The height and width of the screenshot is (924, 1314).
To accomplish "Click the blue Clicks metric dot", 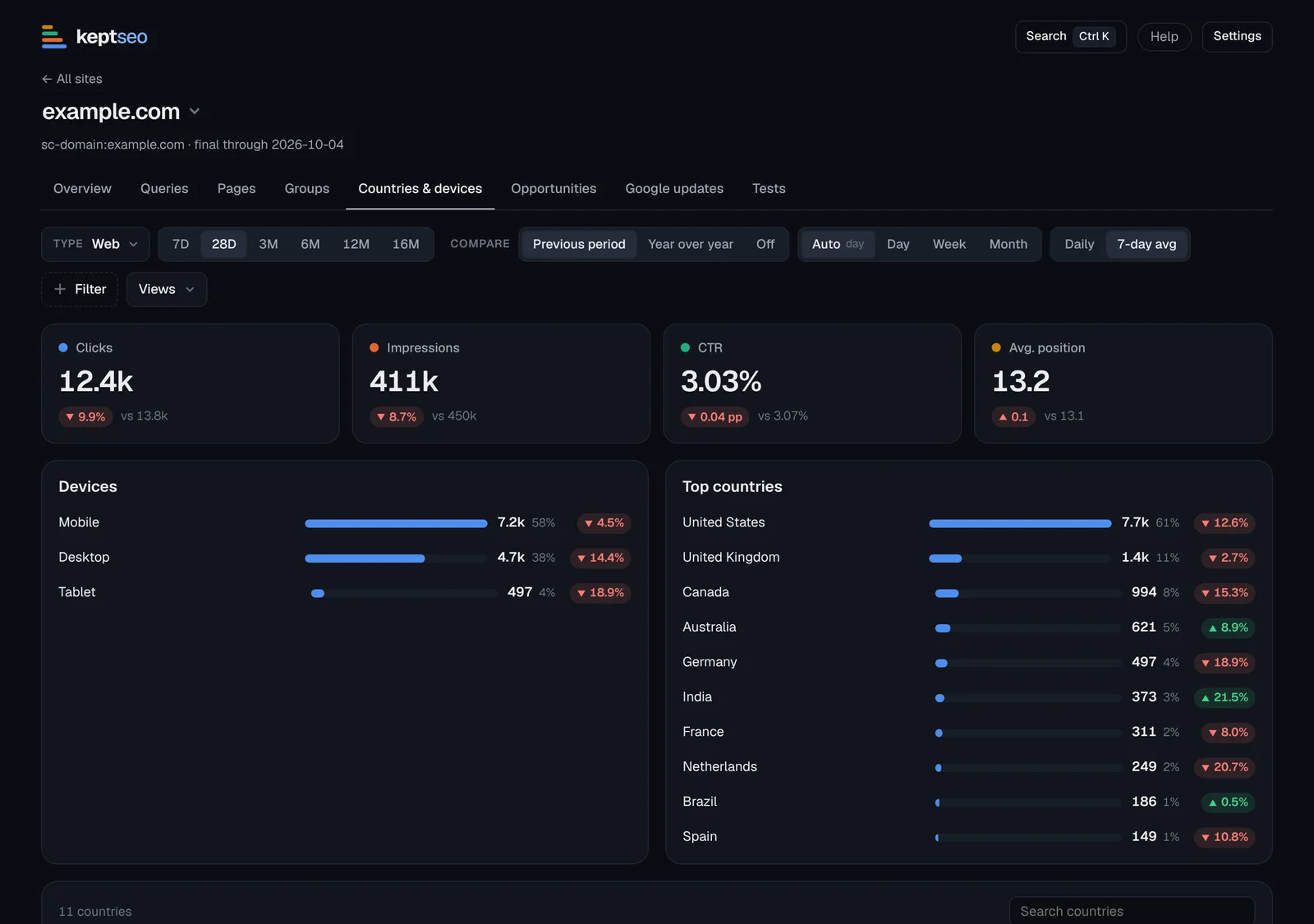I will (x=63, y=347).
